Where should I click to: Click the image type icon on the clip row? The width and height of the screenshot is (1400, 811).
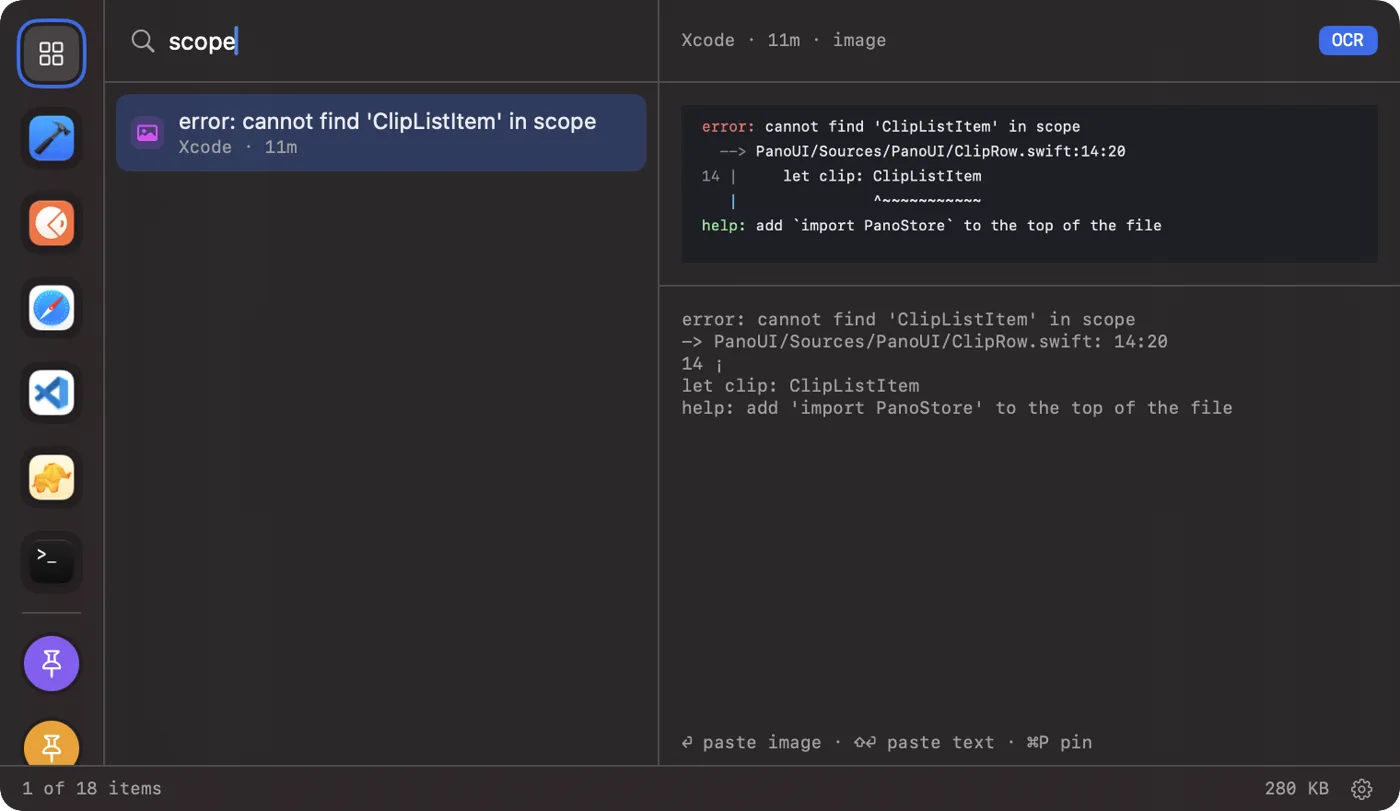pyautogui.click(x=147, y=133)
